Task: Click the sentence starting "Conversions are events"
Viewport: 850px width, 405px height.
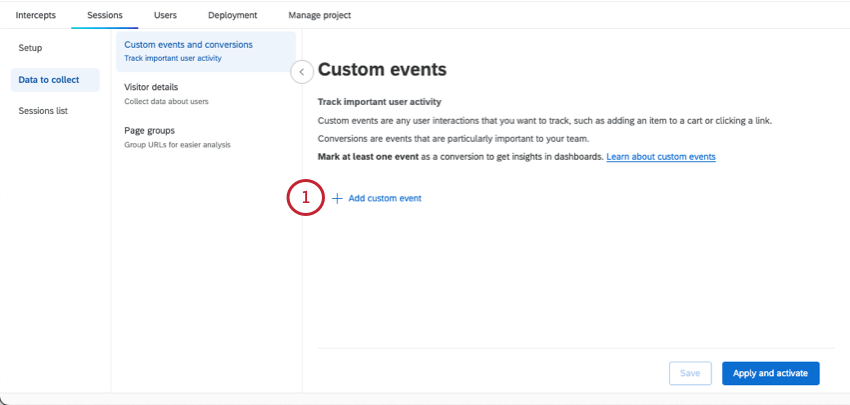Action: pos(455,139)
